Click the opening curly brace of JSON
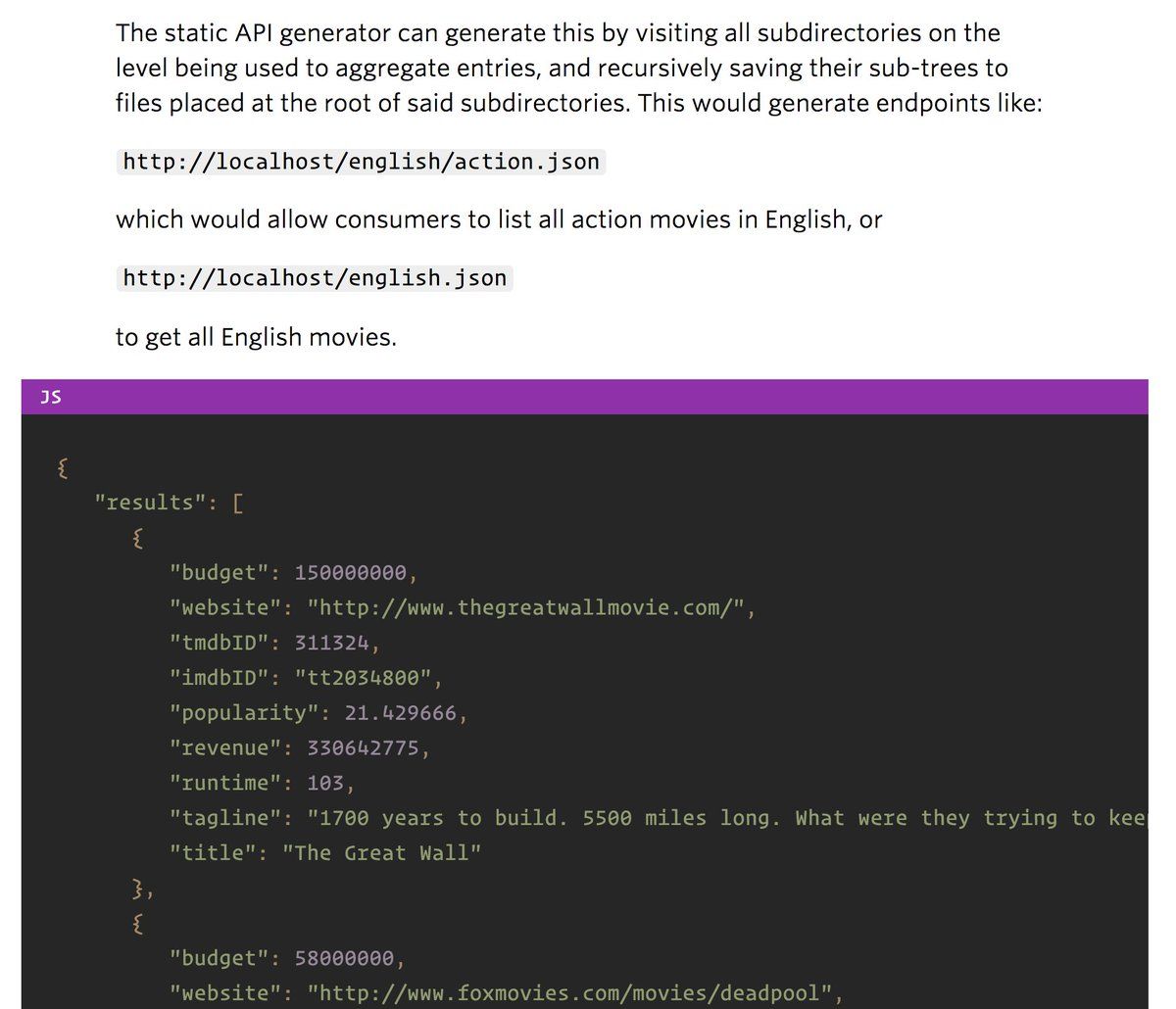The width and height of the screenshot is (1176, 1009). [63, 467]
